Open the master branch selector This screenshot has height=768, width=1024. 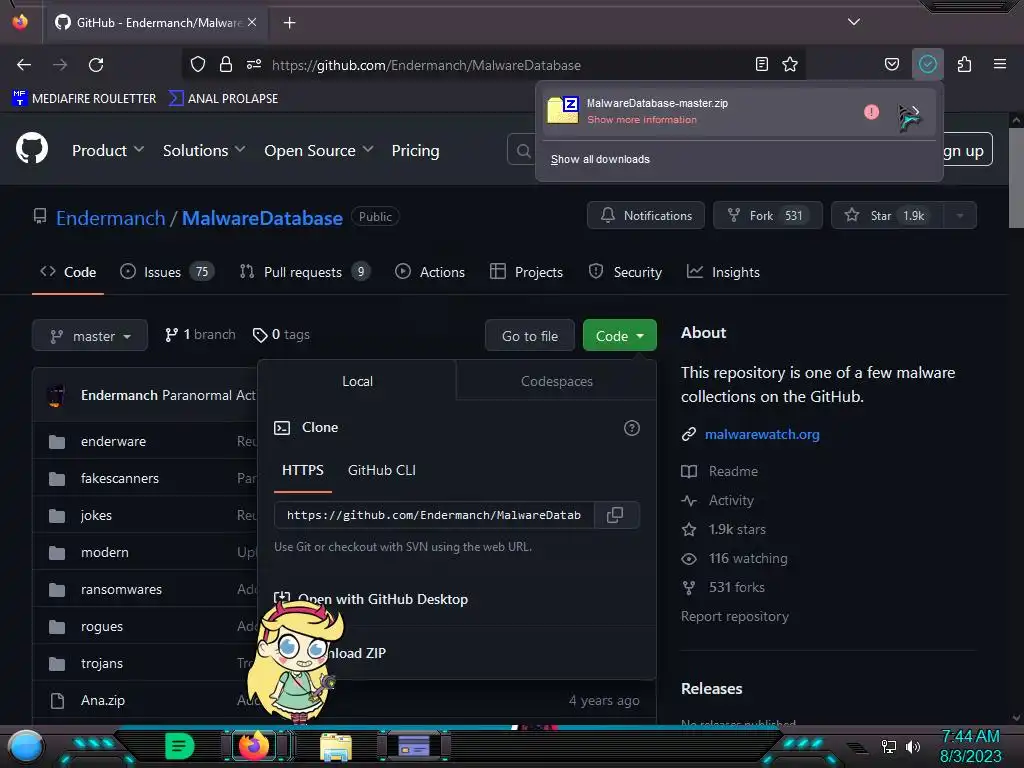(90, 336)
